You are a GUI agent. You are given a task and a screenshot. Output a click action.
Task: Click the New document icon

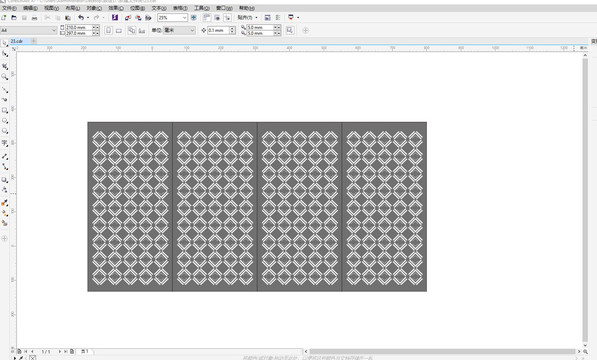click(x=3, y=18)
